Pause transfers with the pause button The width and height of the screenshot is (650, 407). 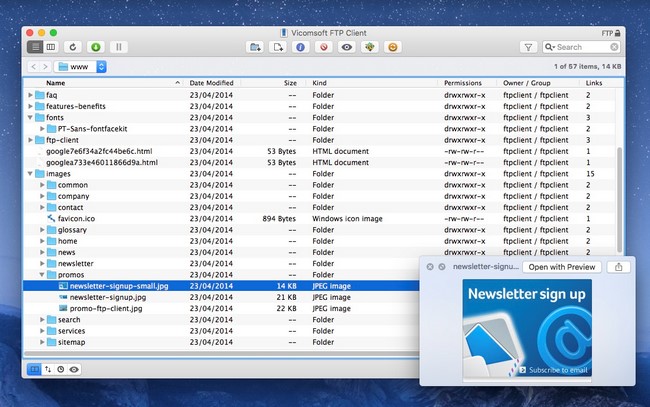pyautogui.click(x=119, y=47)
